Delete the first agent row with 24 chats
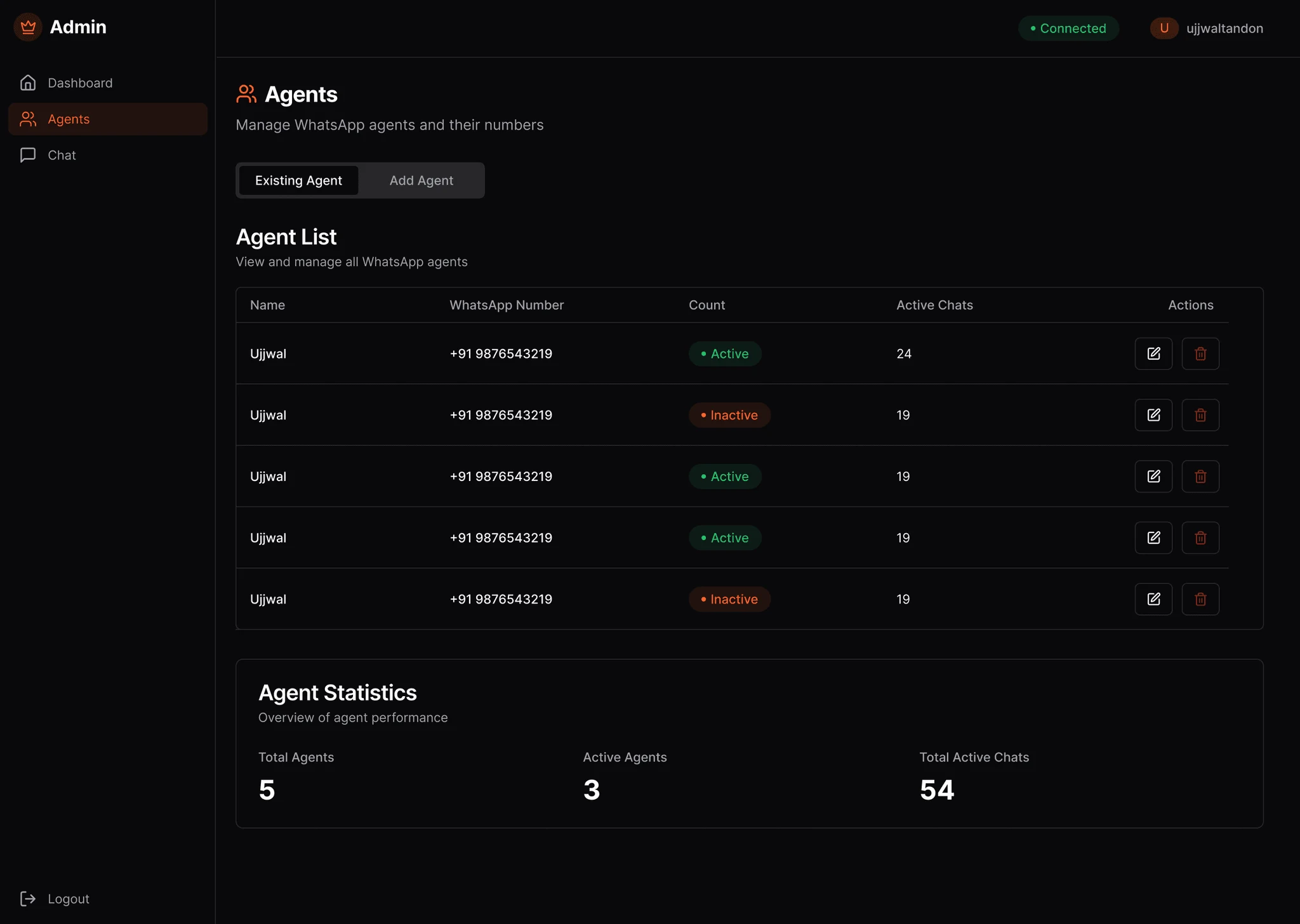1300x924 pixels. coord(1200,353)
